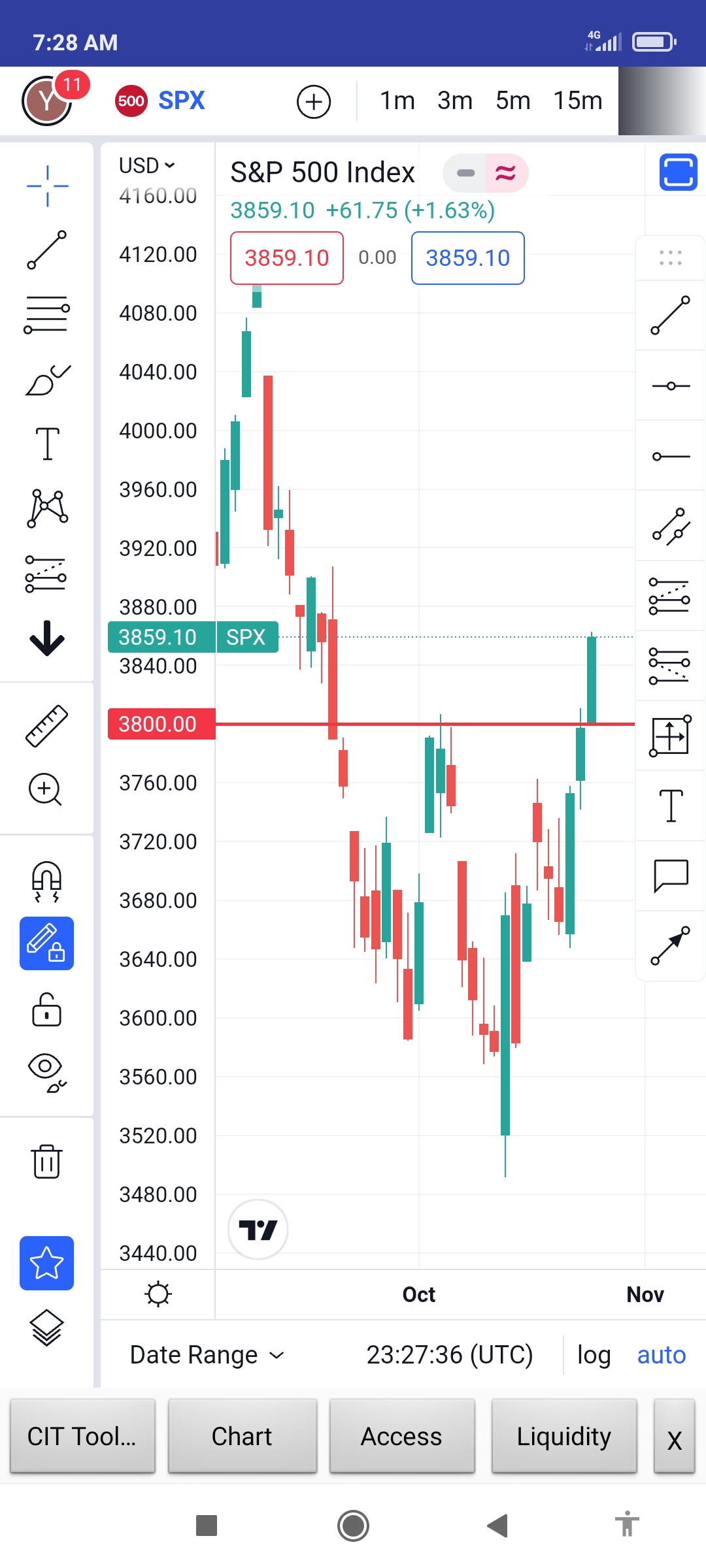The width and height of the screenshot is (706, 1568).
Task: Open the ruler measure tool
Action: coord(47,726)
